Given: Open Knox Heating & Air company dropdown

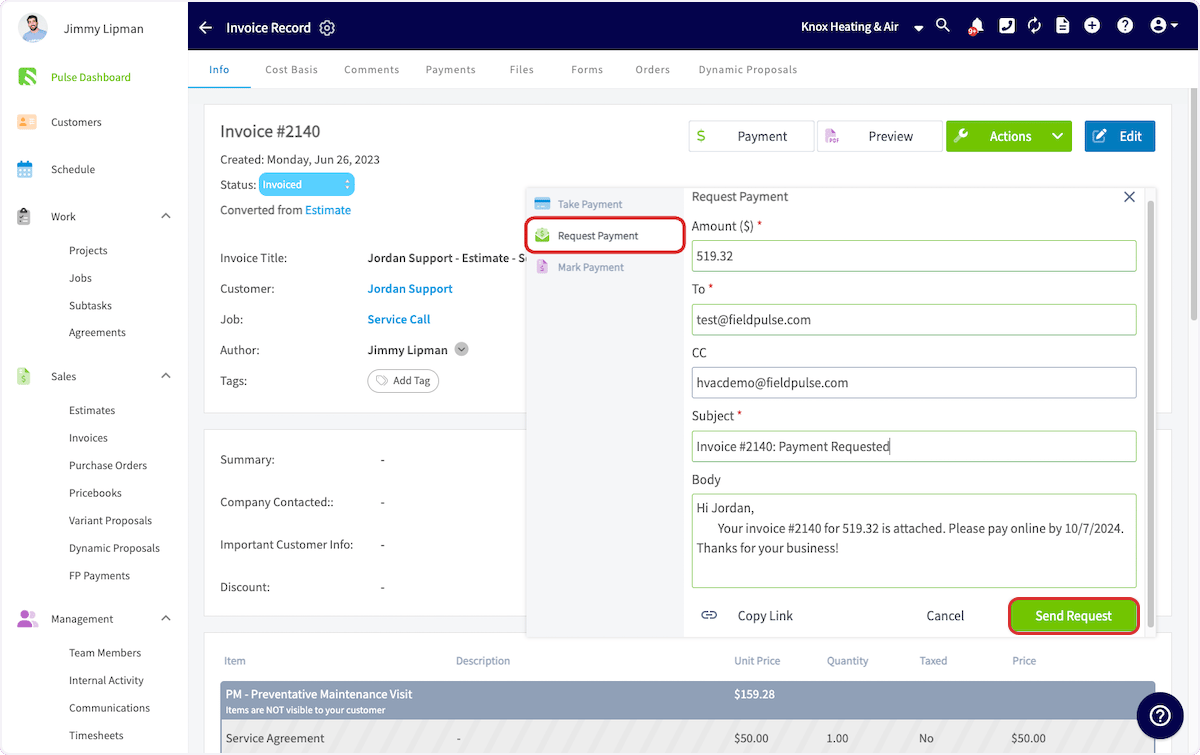Looking at the screenshot, I should (862, 27).
